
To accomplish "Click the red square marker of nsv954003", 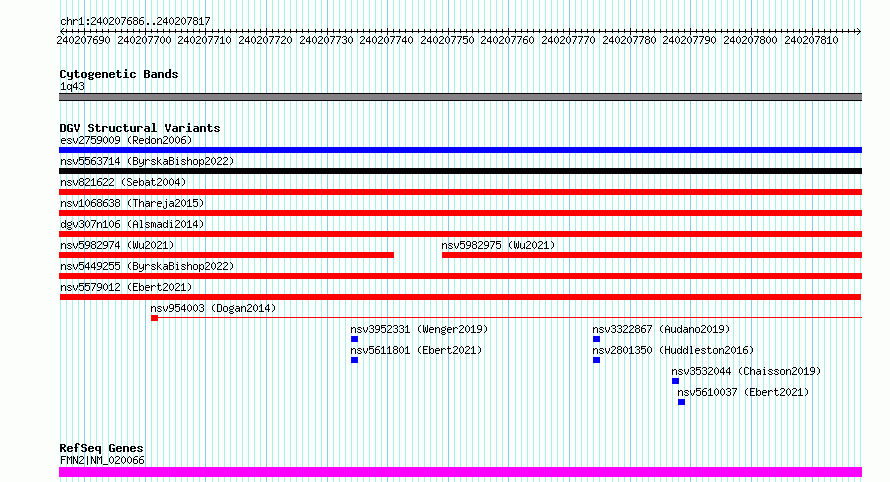I will pos(154,318).
